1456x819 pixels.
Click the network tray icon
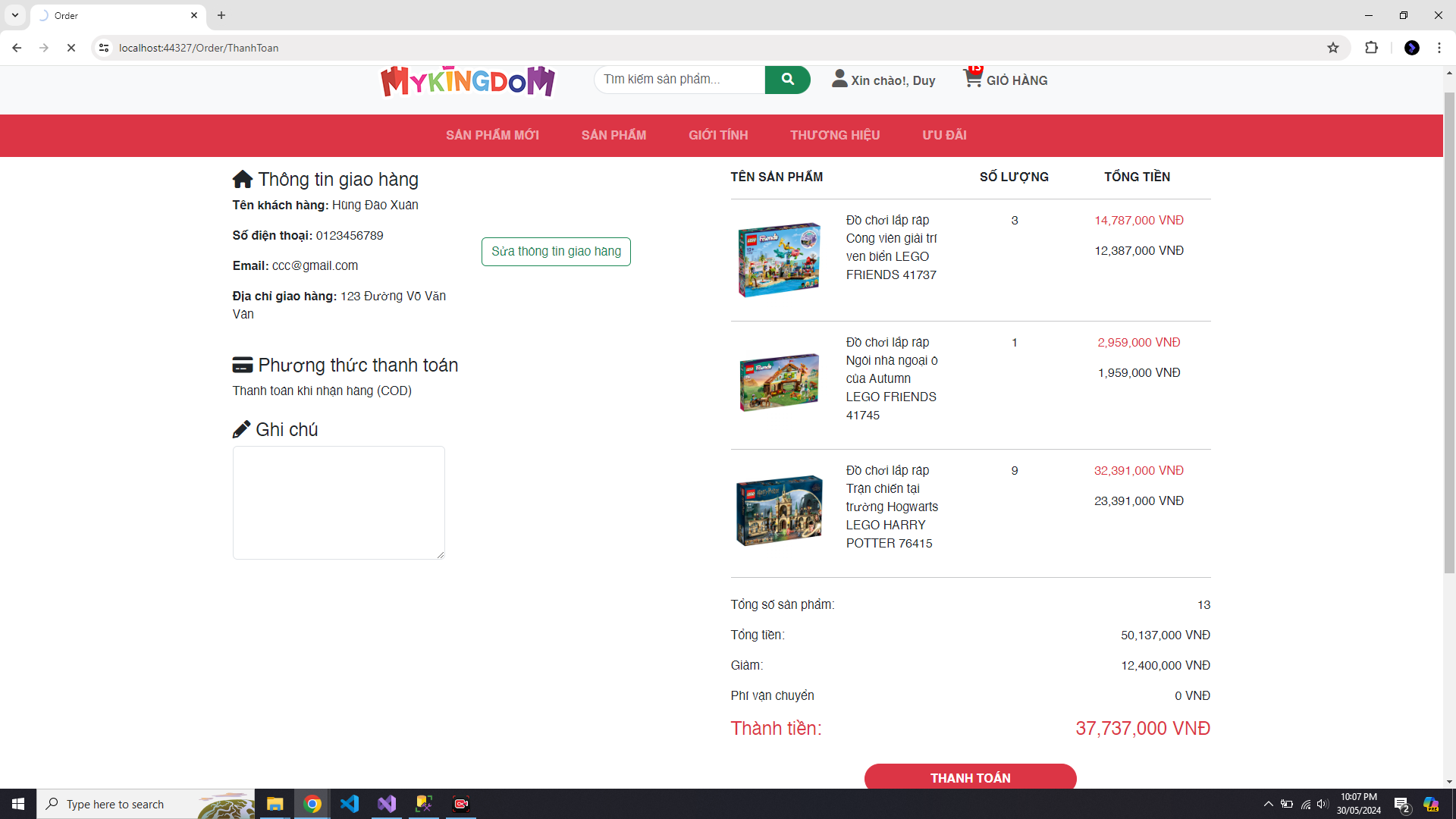(1305, 804)
